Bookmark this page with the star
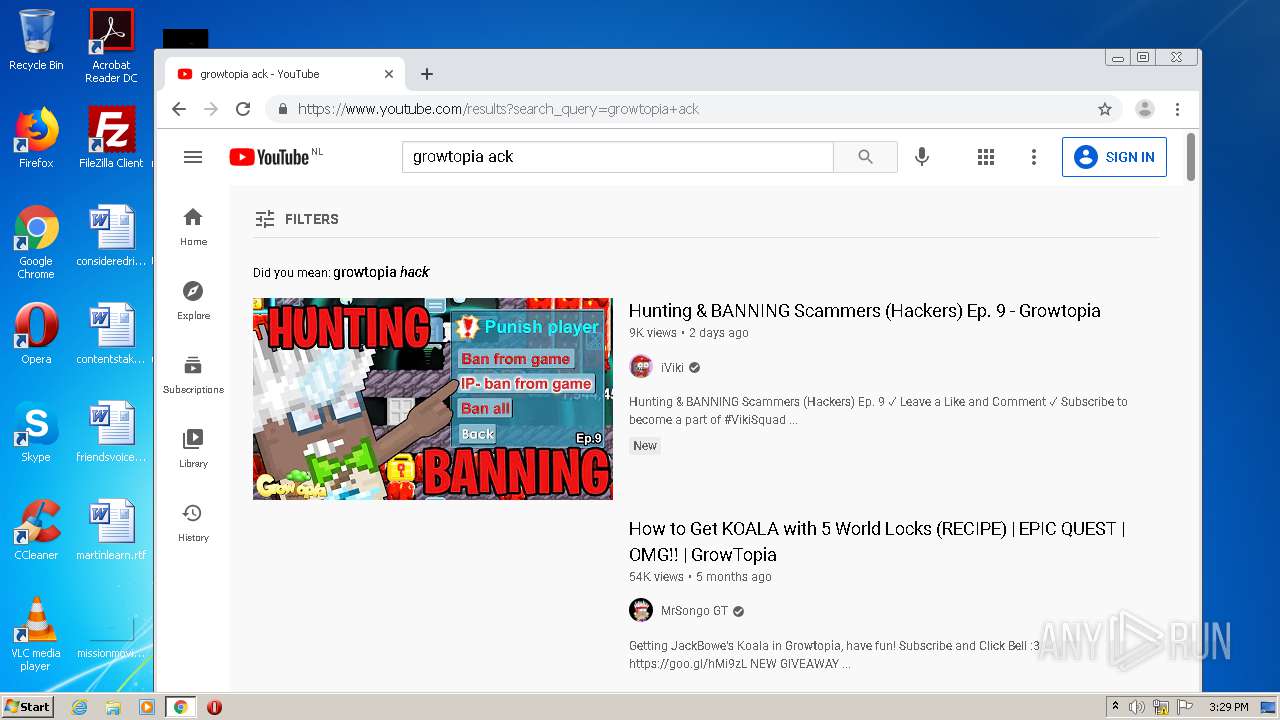This screenshot has height=720, width=1280. click(1105, 109)
